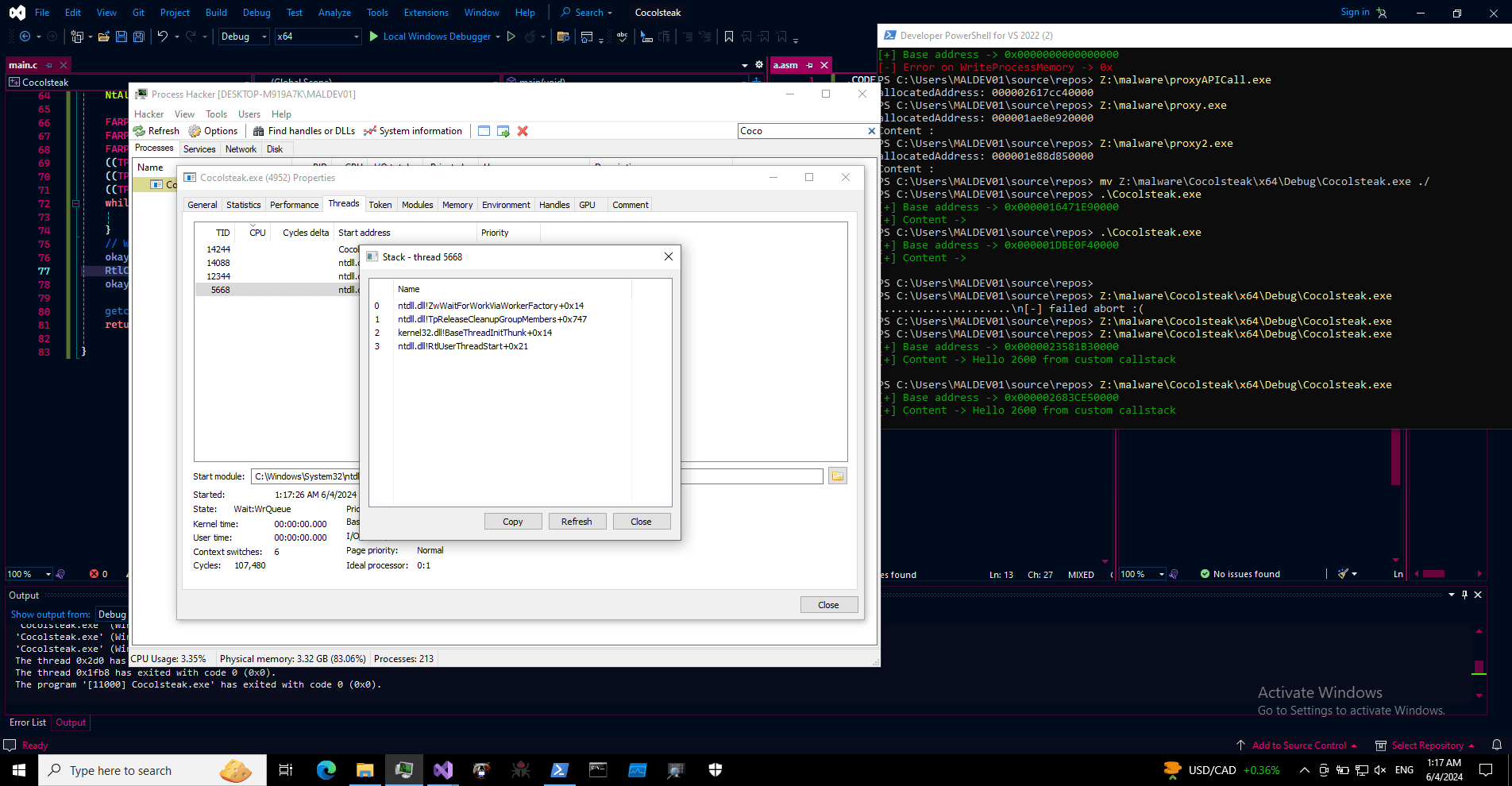The image size is (1512, 786).
Task: Click right editor horizontal scrollbar thumb
Action: (x=1433, y=574)
